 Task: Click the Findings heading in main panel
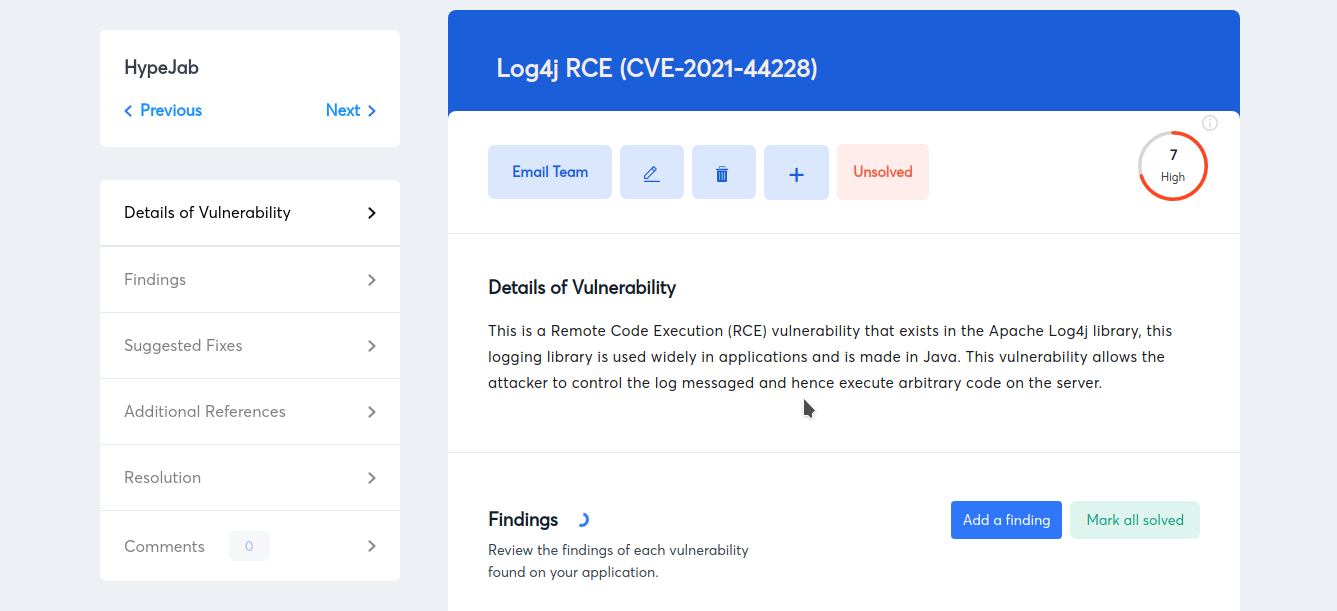tap(523, 520)
